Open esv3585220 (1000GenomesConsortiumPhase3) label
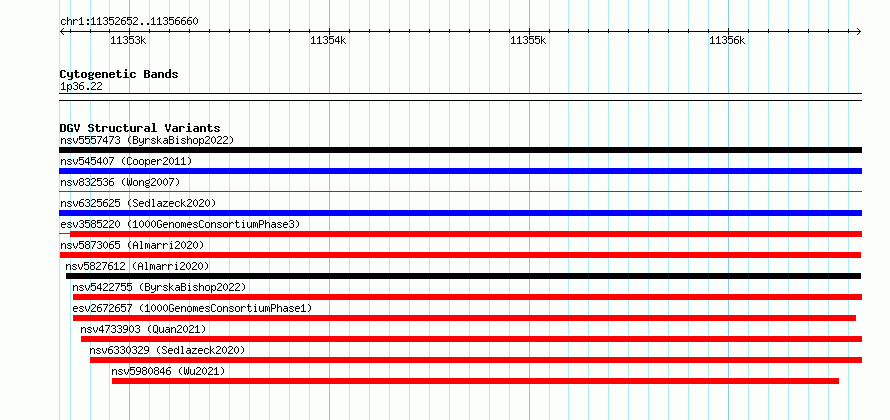 [180, 224]
